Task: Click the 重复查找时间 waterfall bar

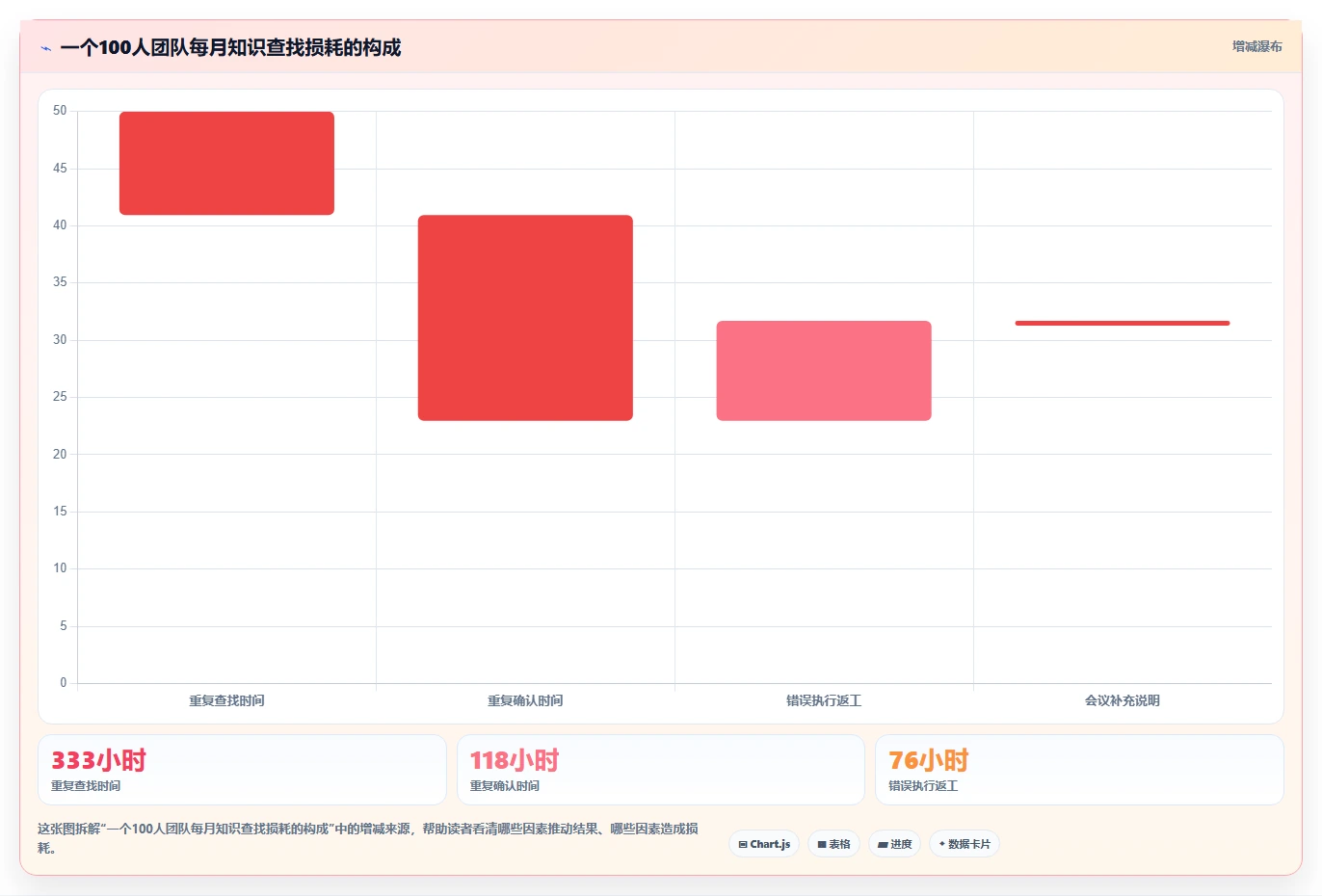Action: 226,163
